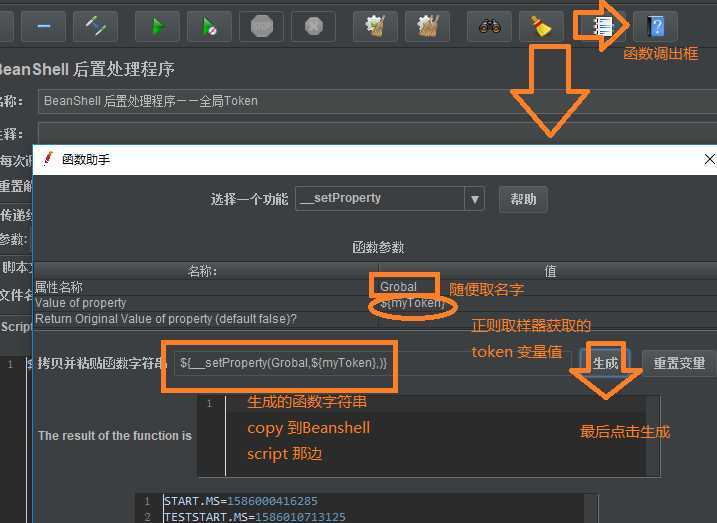Image resolution: width=717 pixels, height=523 pixels.
Task: Click the TESTSTART.MS property line
Action: pyautogui.click(x=254, y=517)
